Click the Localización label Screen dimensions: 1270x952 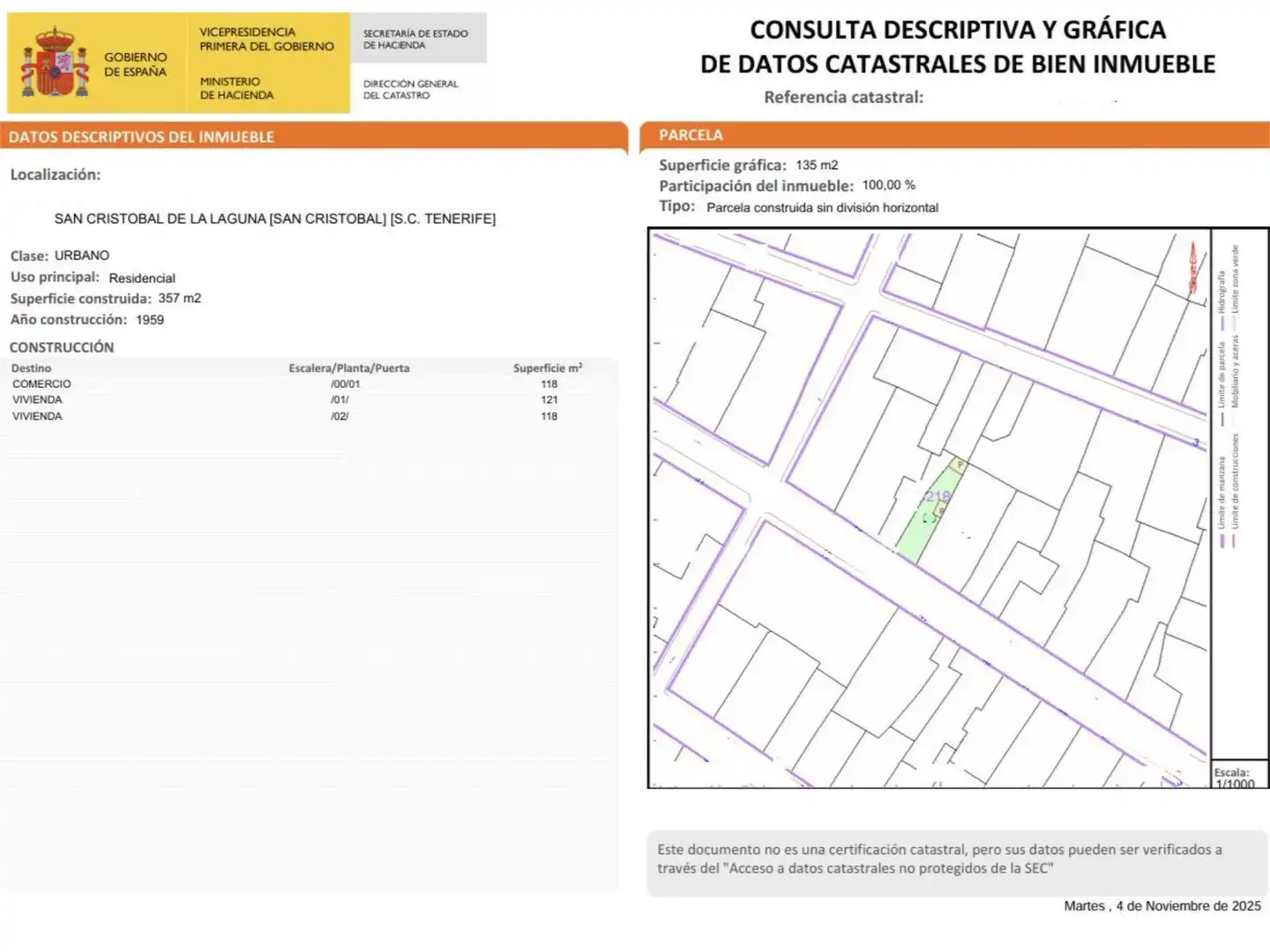coord(56,175)
